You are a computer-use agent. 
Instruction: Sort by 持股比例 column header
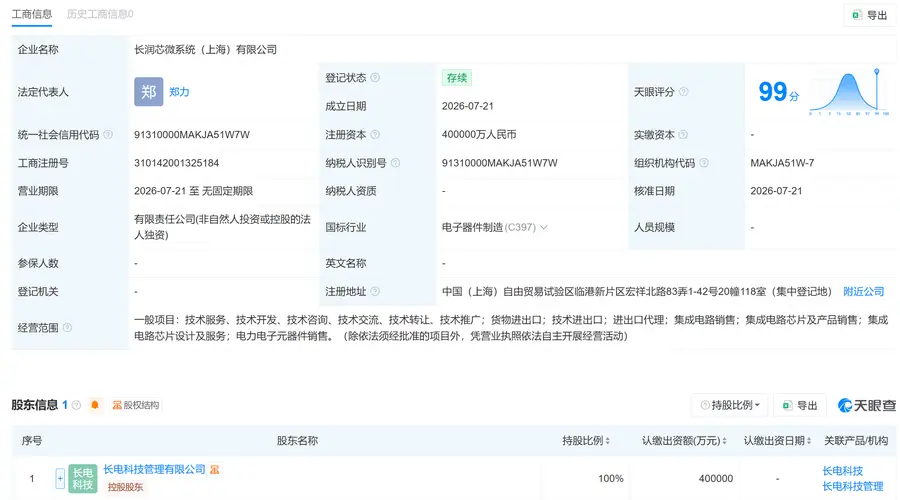[585, 441]
